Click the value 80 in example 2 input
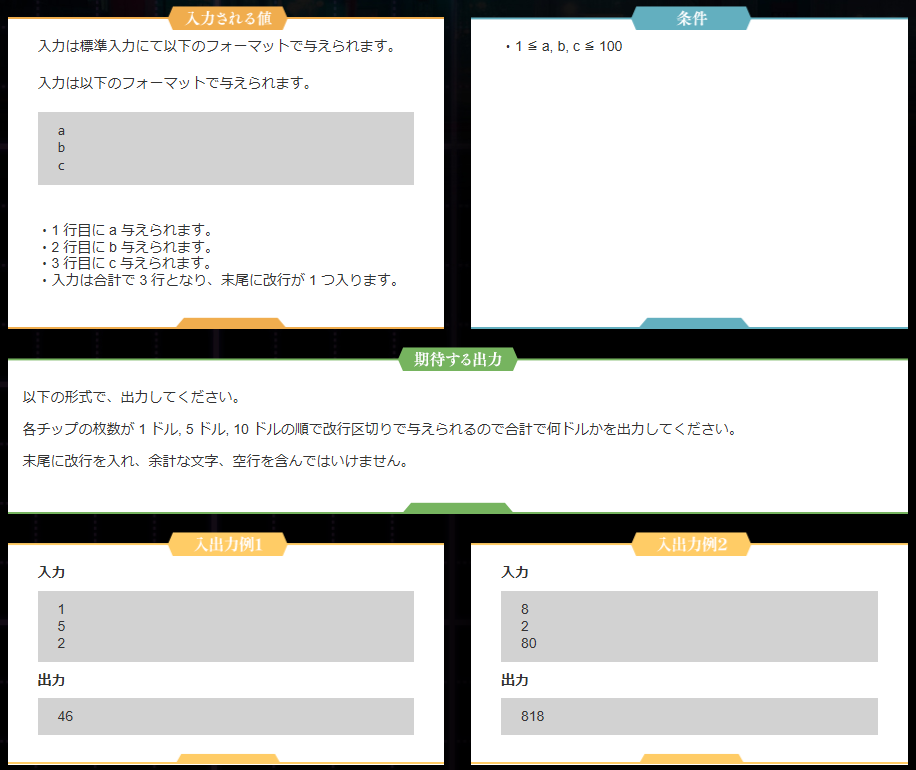The width and height of the screenshot is (916, 770). pos(529,643)
